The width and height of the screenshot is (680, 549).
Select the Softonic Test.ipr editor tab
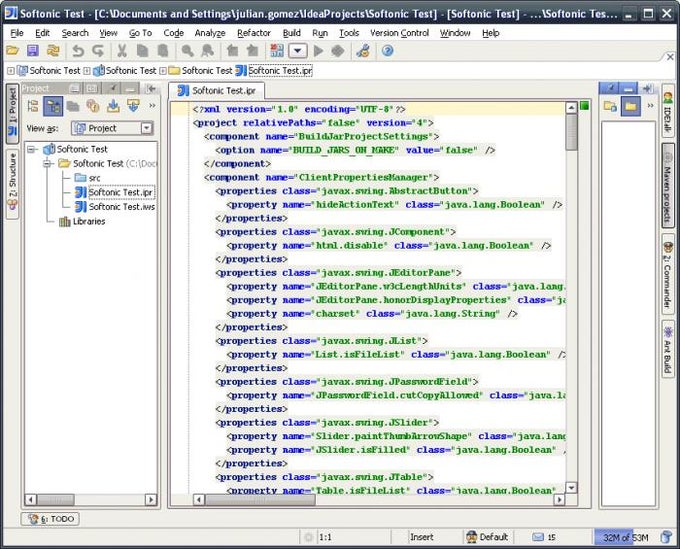click(216, 91)
